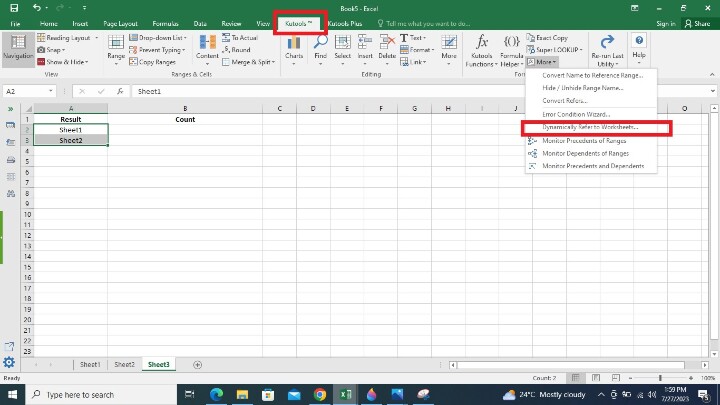Screen dimensions: 720x405
Task: Undo the last action
Action: (36, 8)
